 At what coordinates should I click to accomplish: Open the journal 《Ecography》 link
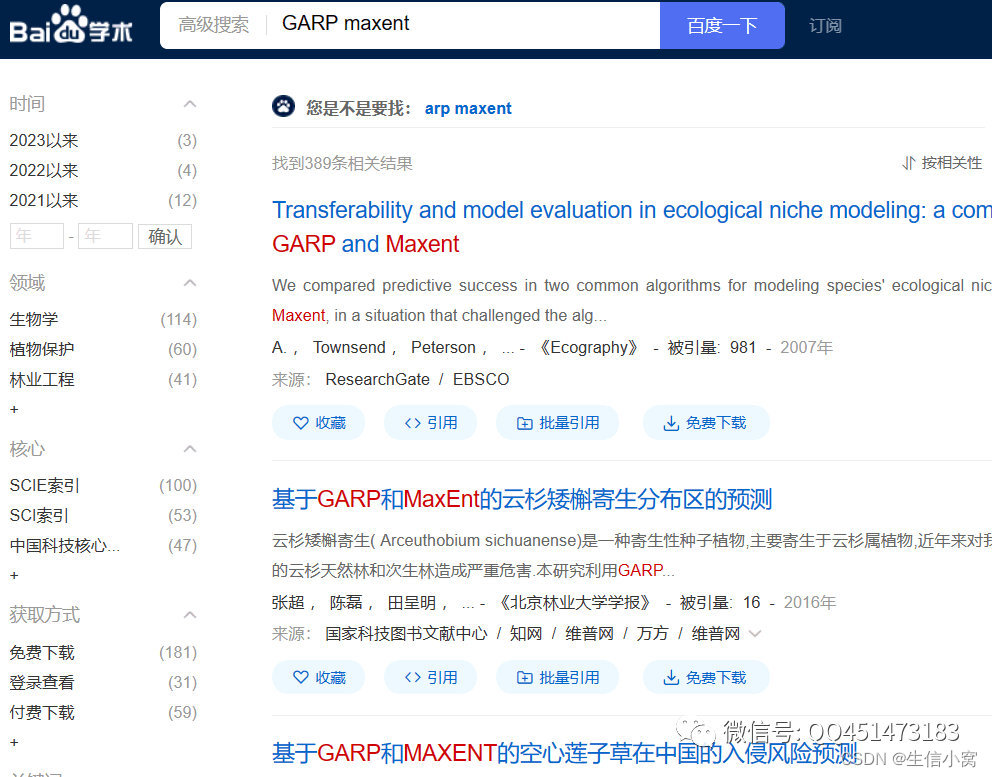click(588, 347)
